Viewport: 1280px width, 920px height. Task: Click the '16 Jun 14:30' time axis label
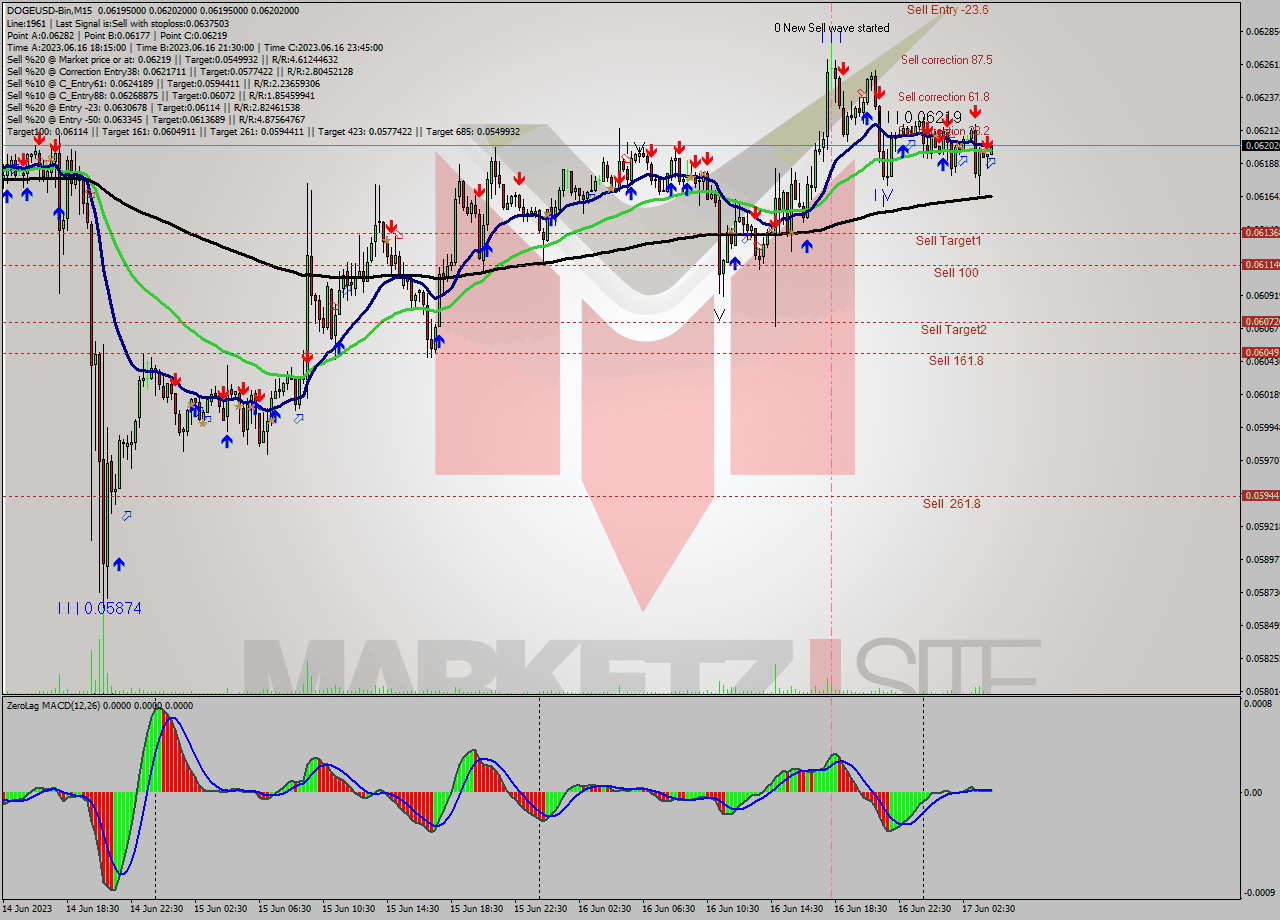[x=796, y=909]
